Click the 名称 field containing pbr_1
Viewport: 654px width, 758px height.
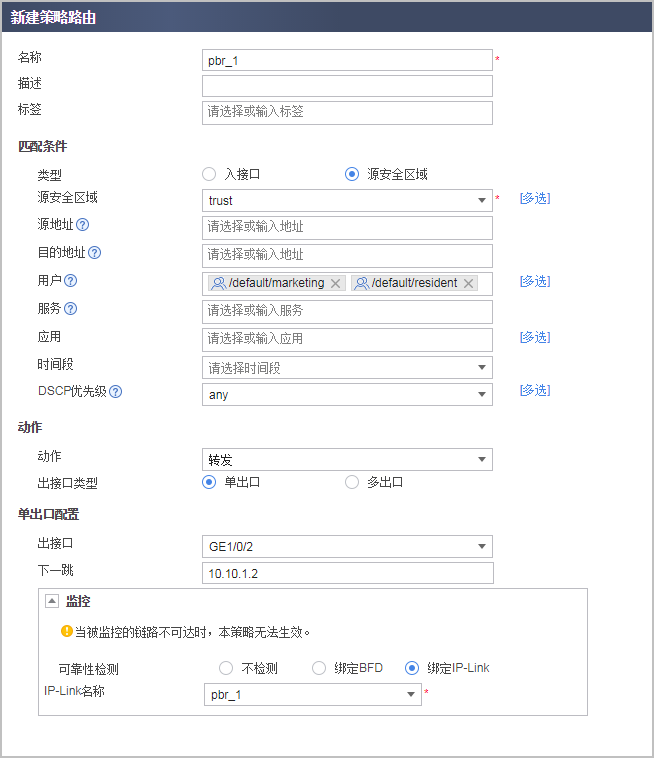coord(347,60)
